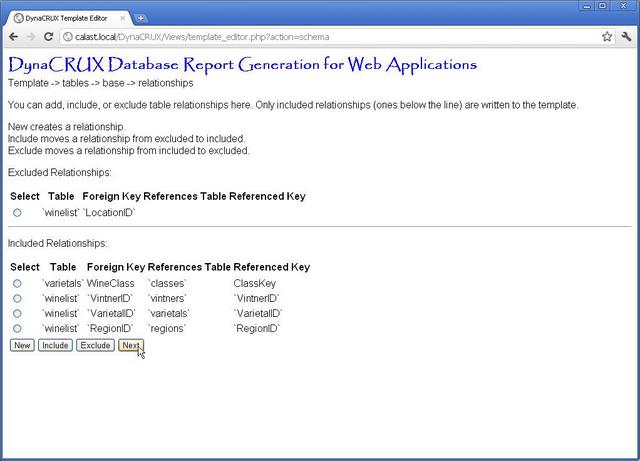Click the 'regions' referenced table cell
Screen dimensions: 640x461
tap(167, 329)
